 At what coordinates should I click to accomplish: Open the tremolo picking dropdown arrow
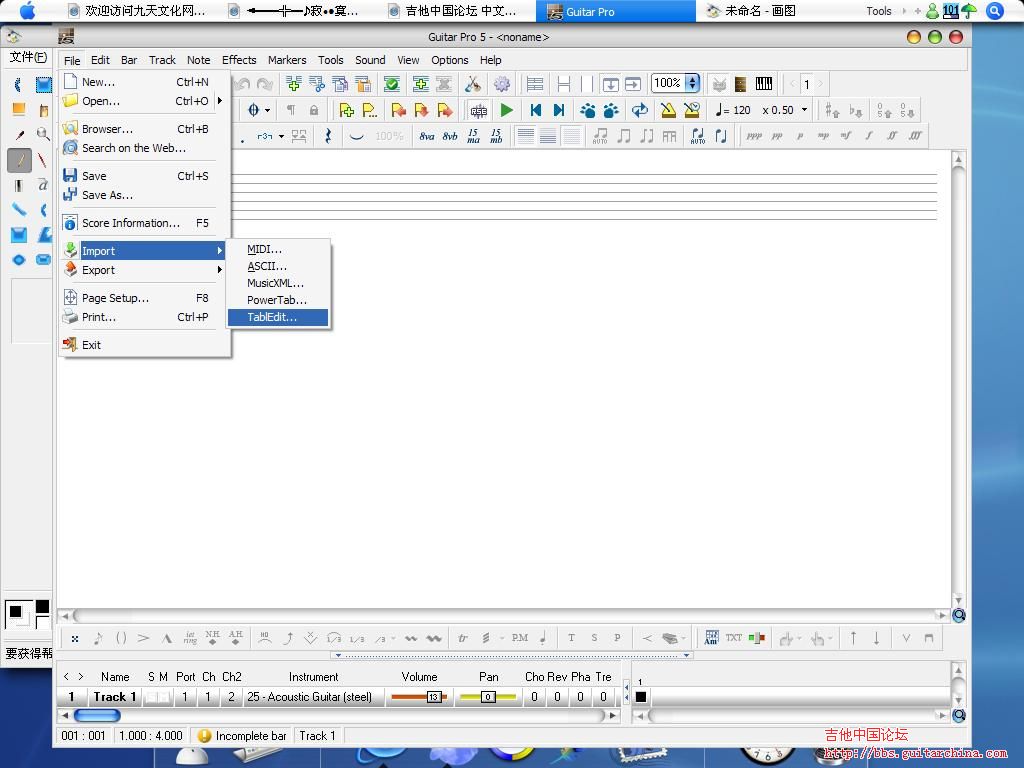point(502,638)
